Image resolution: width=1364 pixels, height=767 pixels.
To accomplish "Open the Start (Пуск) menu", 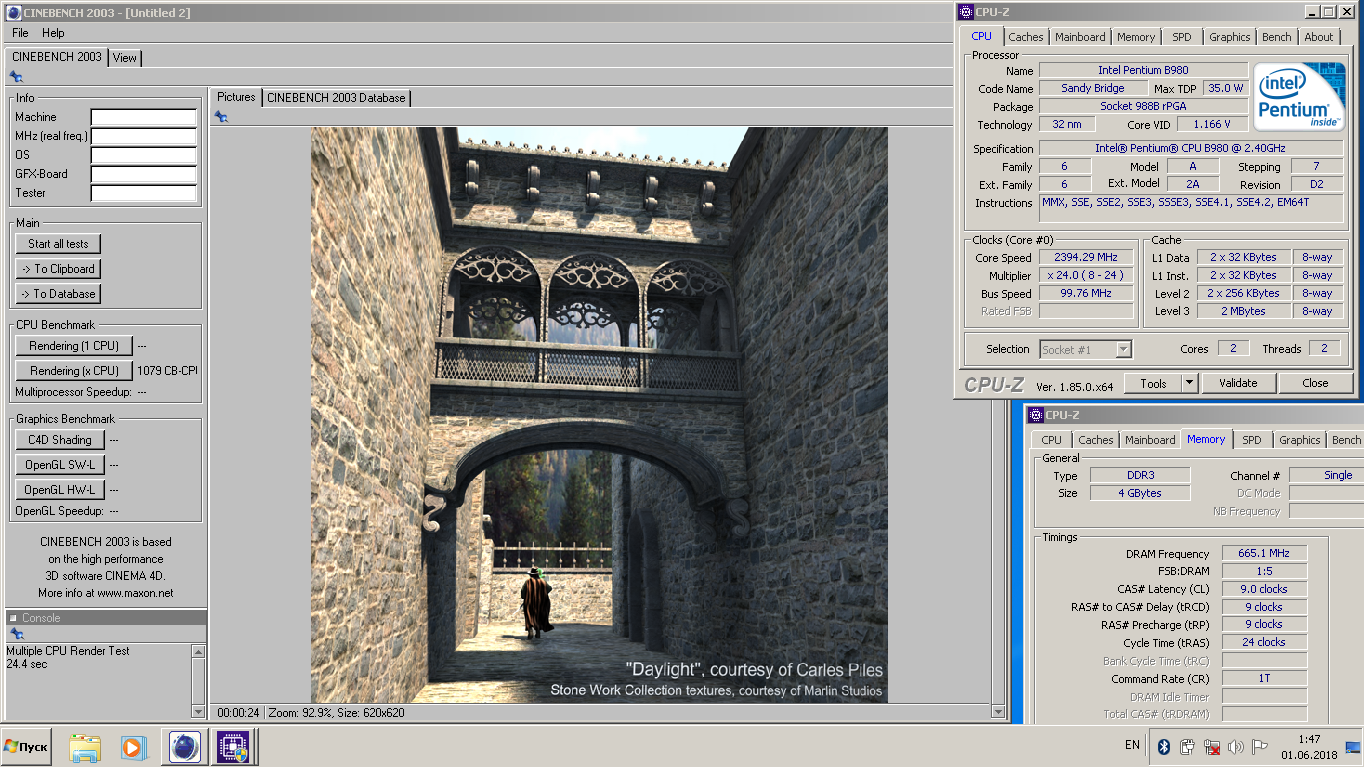I will pos(27,747).
